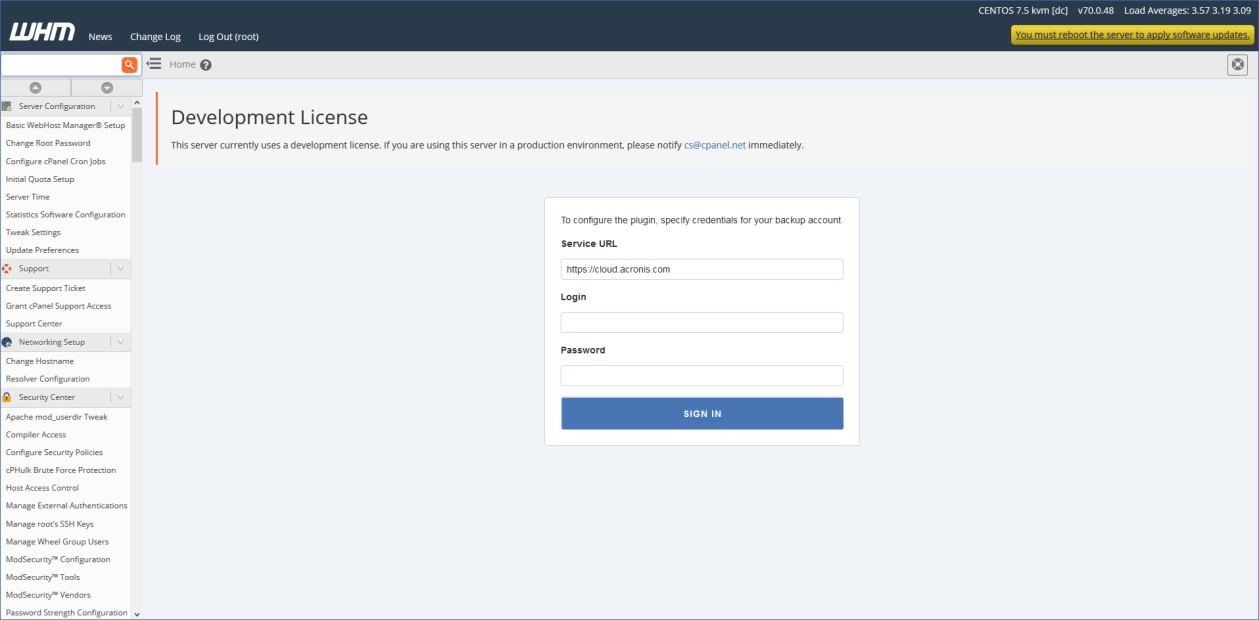1259x620 pixels.
Task: Click the Security Center header label
Action: (x=47, y=397)
